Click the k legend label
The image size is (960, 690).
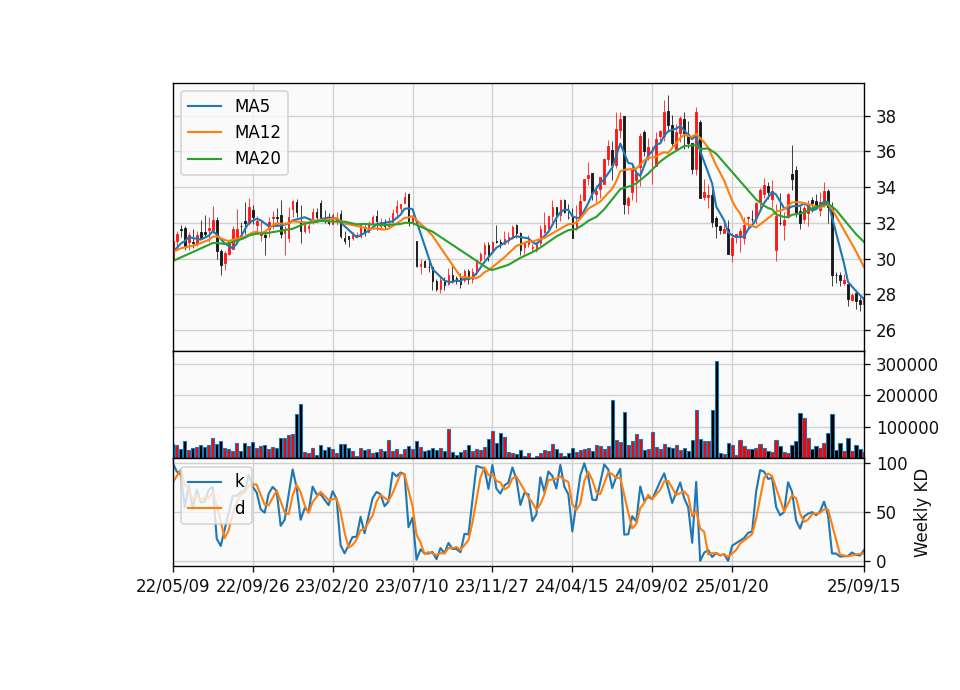pos(239,481)
